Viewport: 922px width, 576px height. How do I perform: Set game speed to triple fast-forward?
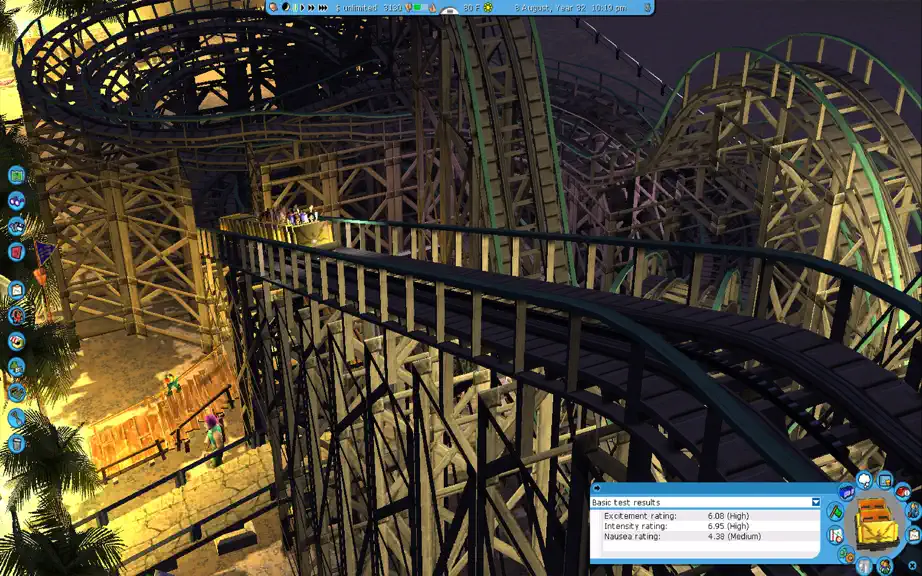coord(323,8)
